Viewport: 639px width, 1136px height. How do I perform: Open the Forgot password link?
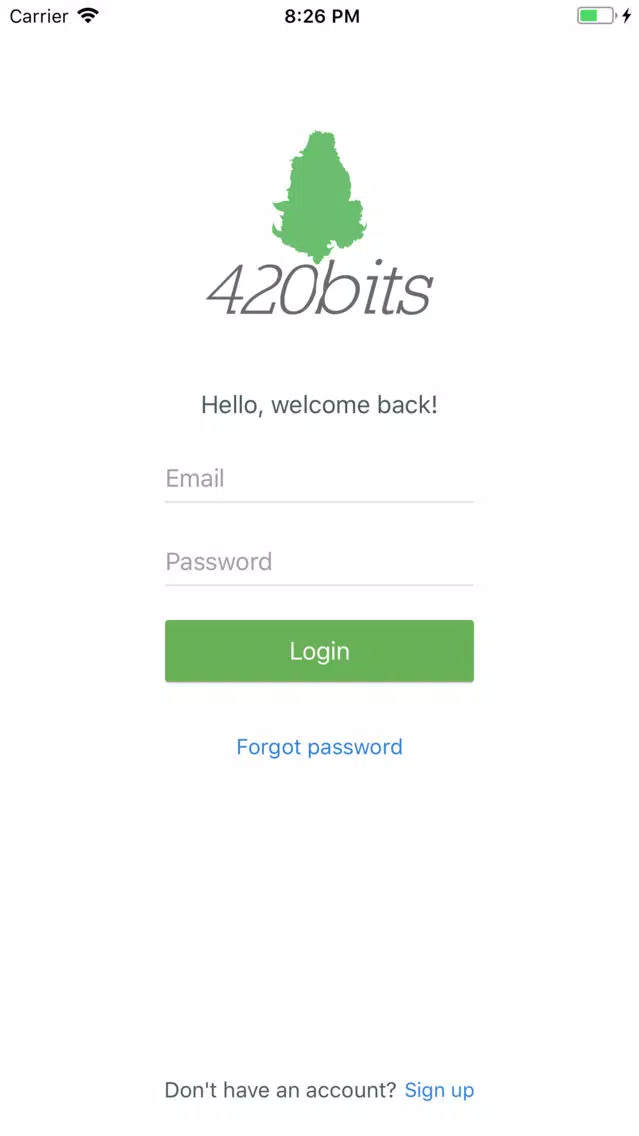pyautogui.click(x=320, y=747)
